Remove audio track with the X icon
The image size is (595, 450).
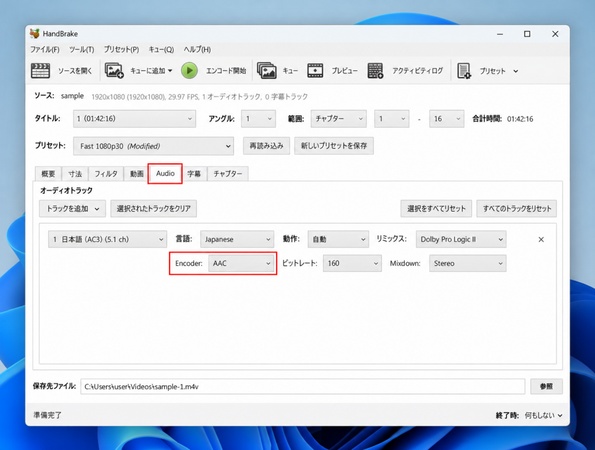[x=541, y=239]
